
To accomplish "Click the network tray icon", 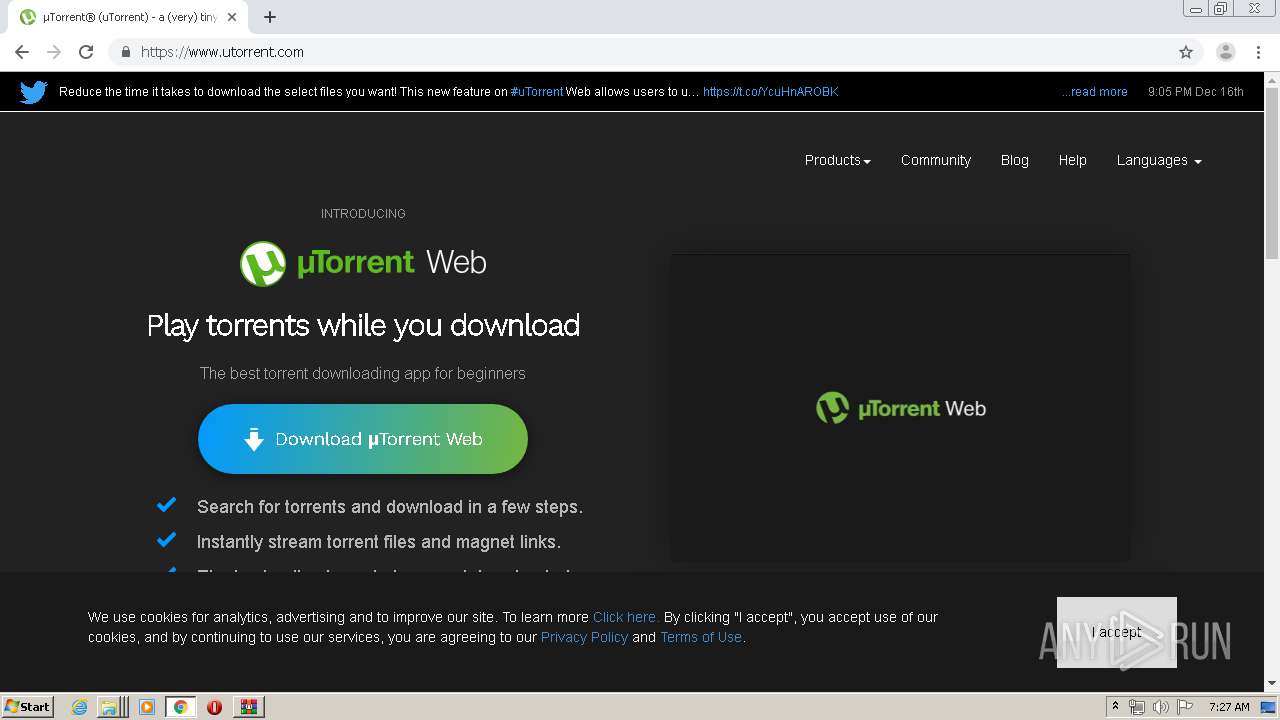I will click(x=1137, y=707).
